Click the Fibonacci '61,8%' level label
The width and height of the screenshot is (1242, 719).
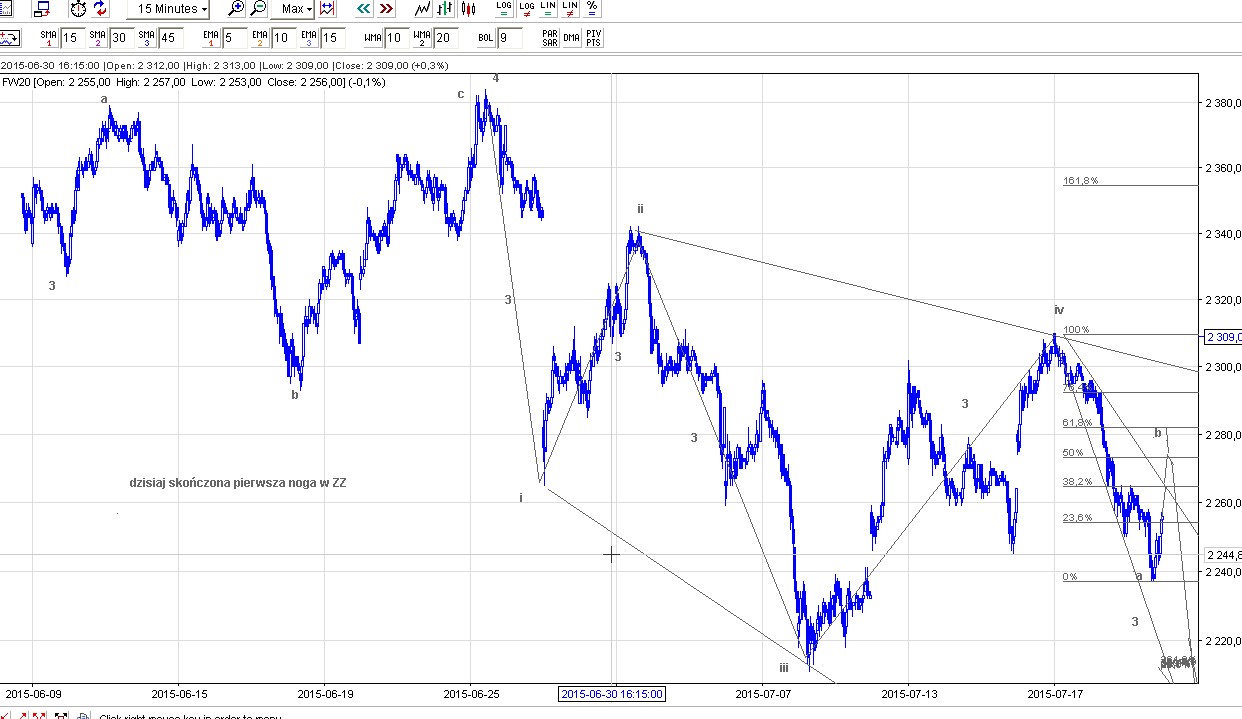[1077, 423]
